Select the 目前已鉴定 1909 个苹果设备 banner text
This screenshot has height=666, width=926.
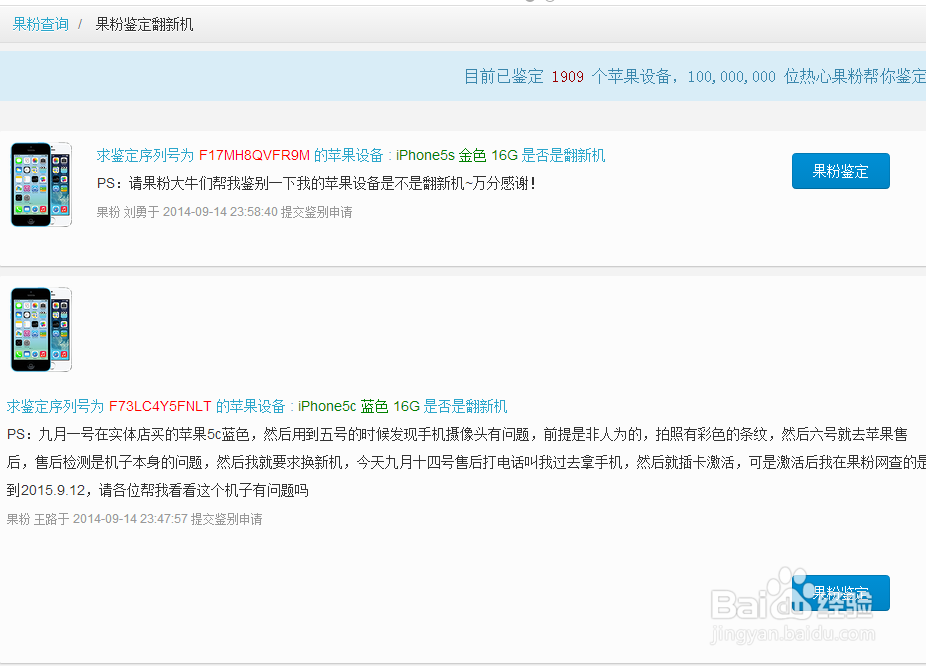click(568, 76)
